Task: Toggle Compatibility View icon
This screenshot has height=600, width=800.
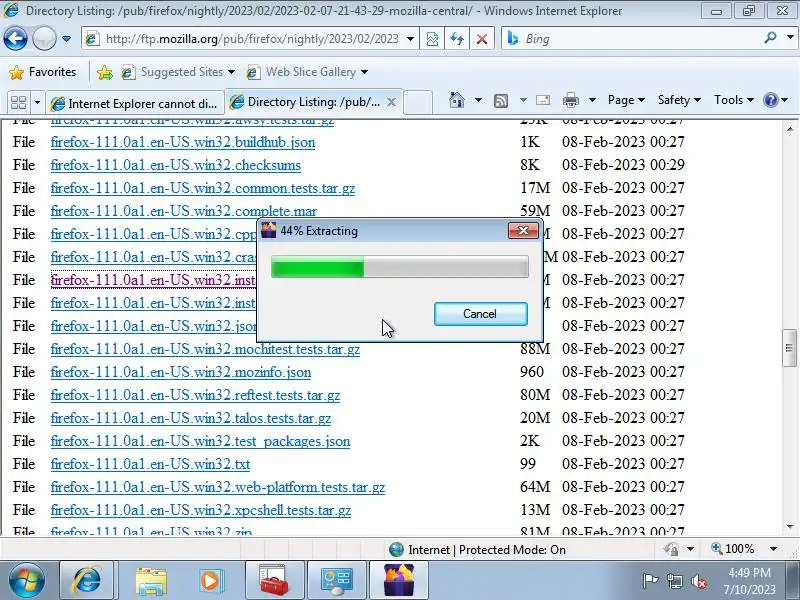Action: click(x=432, y=39)
